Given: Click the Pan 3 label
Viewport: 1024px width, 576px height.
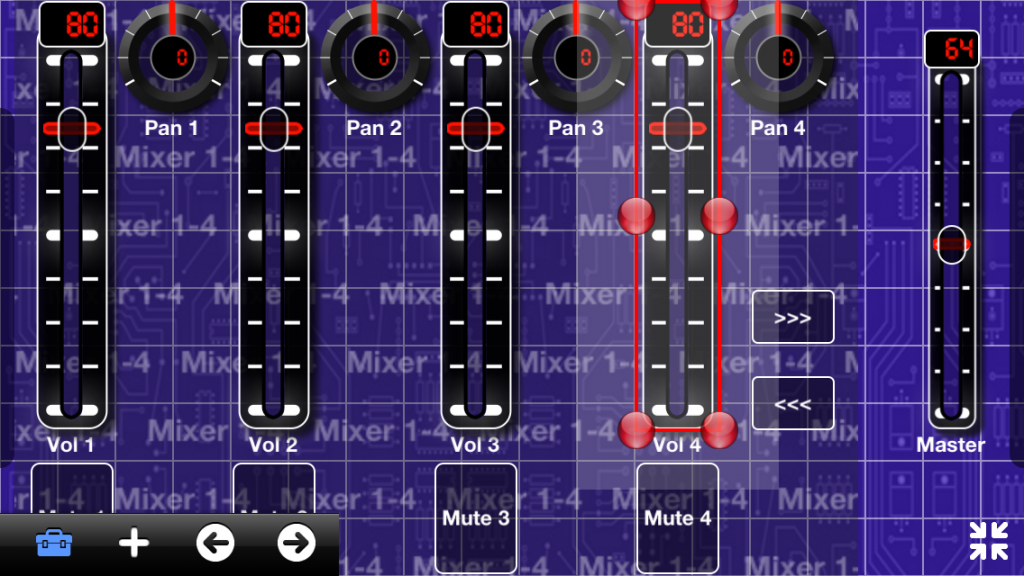Looking at the screenshot, I should pyautogui.click(x=575, y=128).
